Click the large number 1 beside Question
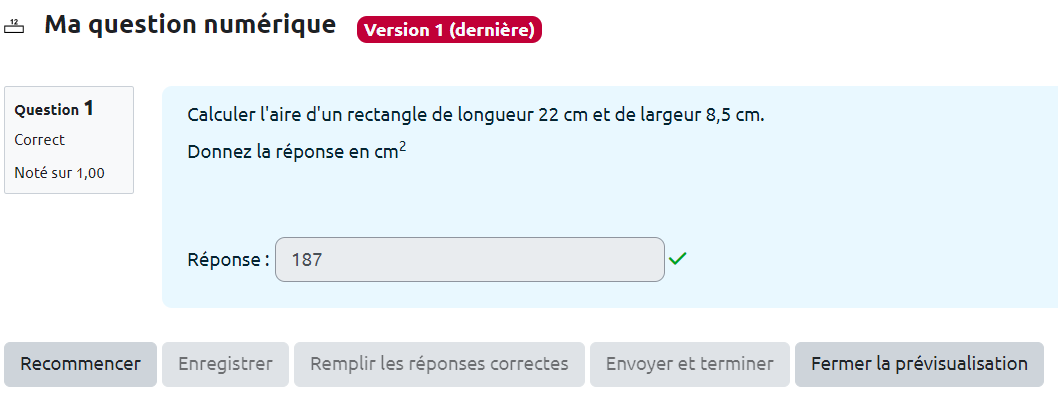The width and height of the screenshot is (1058, 406). click(89, 108)
